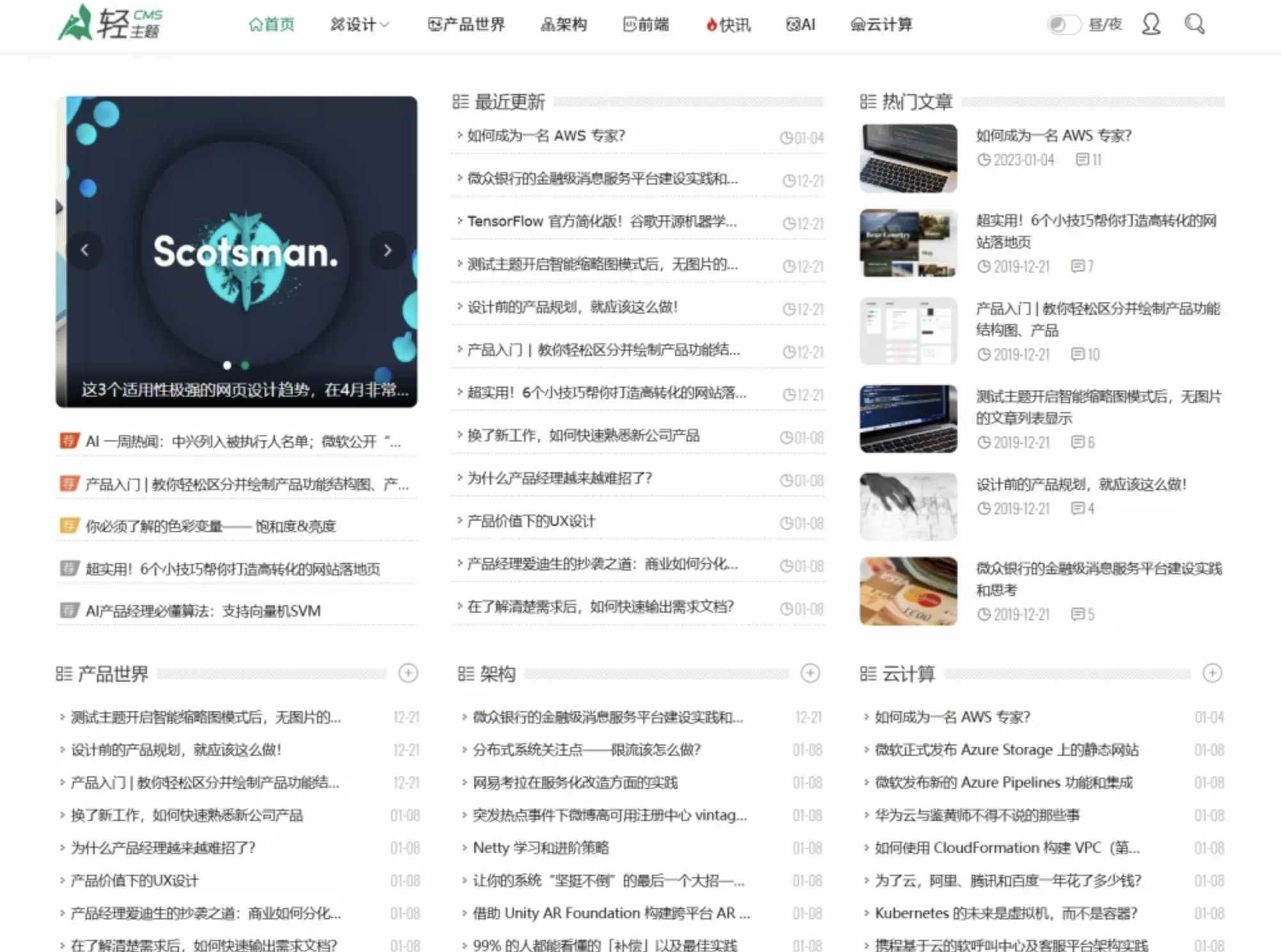Click the laptop thumbnail in 热门文章
1281x952 pixels.
point(908,157)
